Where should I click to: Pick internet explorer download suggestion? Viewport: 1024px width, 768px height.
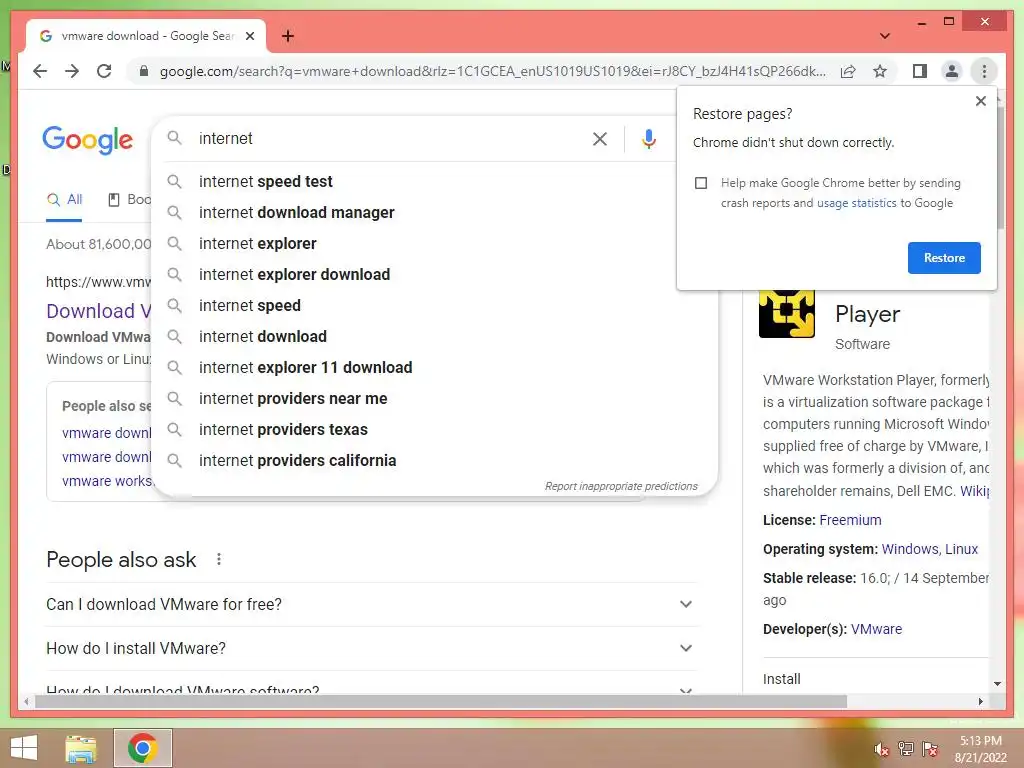[x=434, y=274]
